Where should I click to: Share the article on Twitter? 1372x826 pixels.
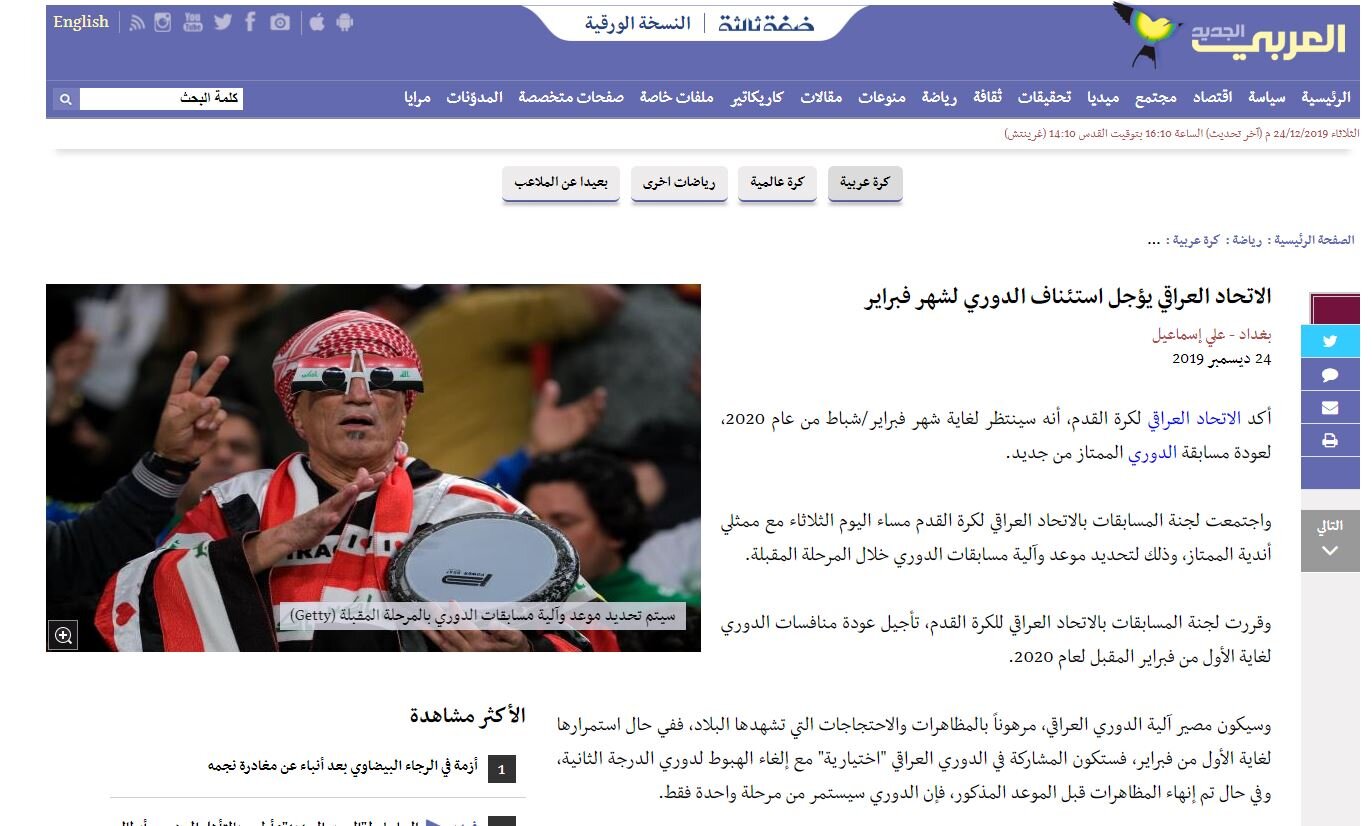tap(1329, 340)
